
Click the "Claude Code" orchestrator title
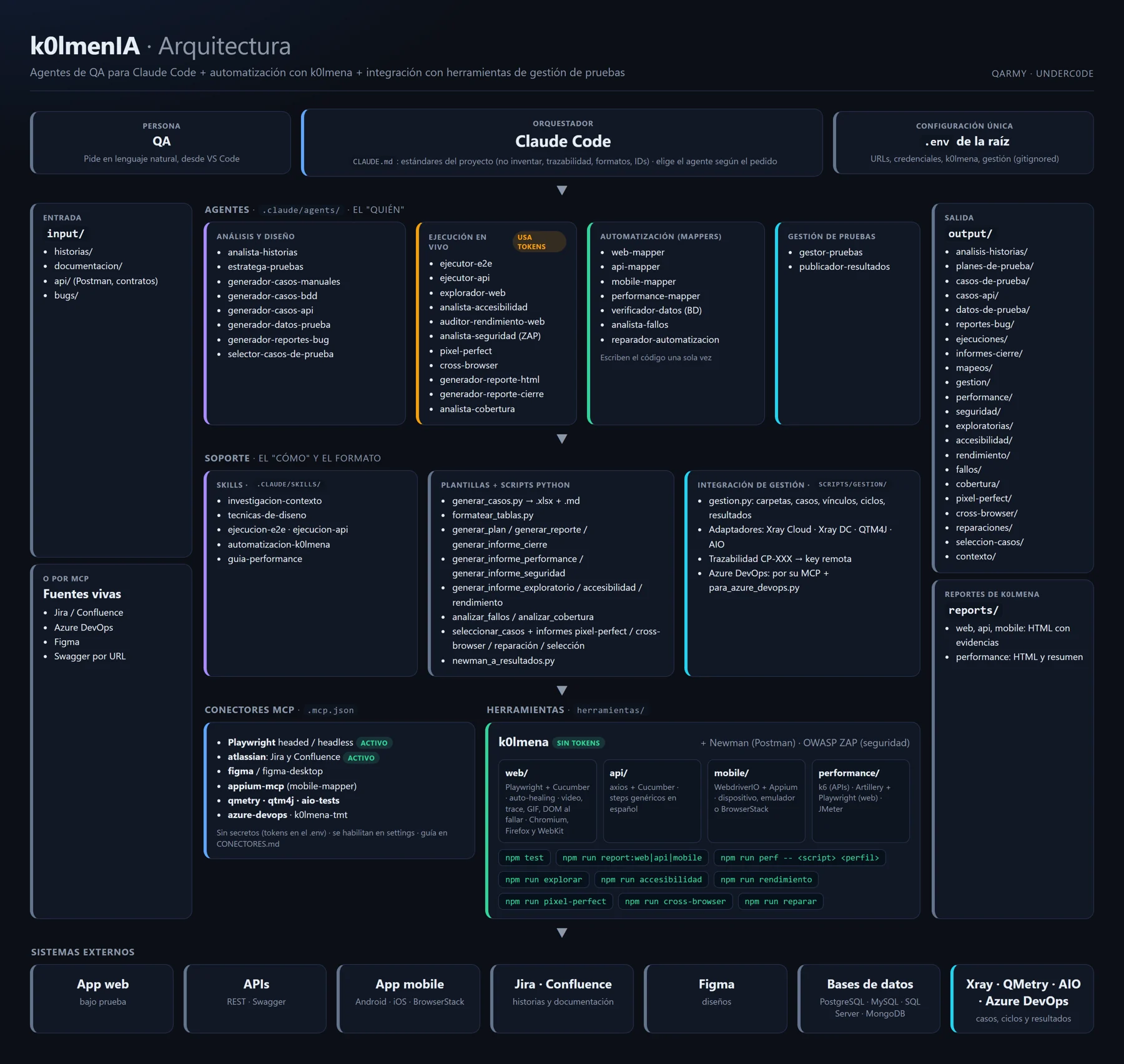563,142
